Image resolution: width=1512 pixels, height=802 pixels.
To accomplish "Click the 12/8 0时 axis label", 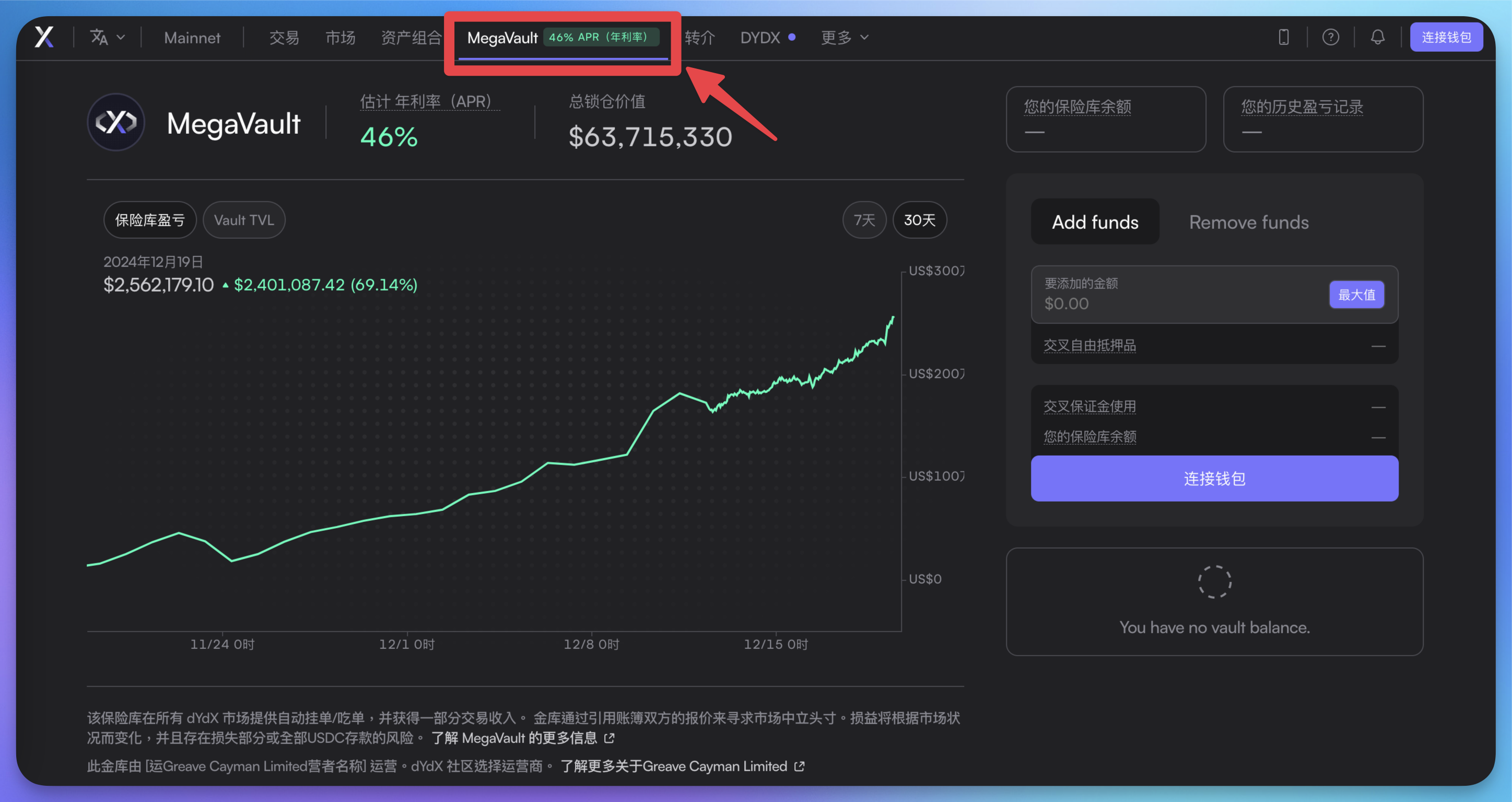I will tap(592, 644).
